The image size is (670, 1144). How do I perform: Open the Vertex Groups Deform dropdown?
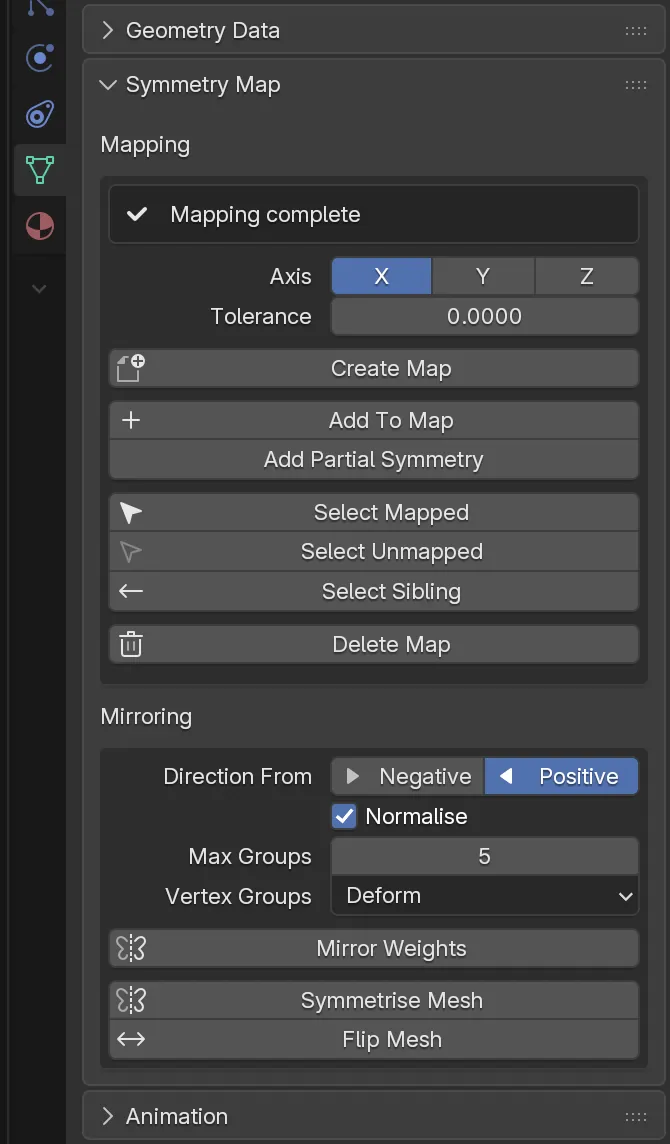click(x=485, y=896)
